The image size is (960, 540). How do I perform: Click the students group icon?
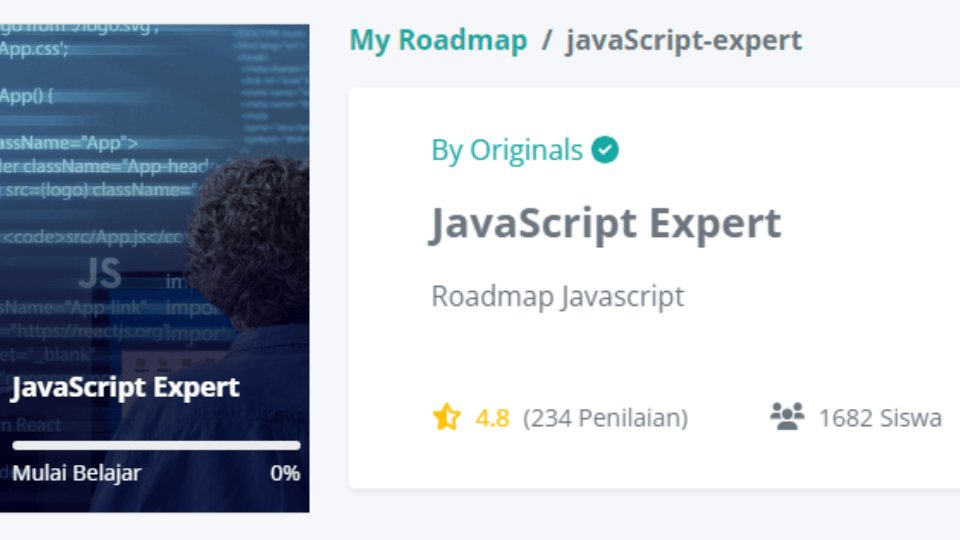pos(787,416)
